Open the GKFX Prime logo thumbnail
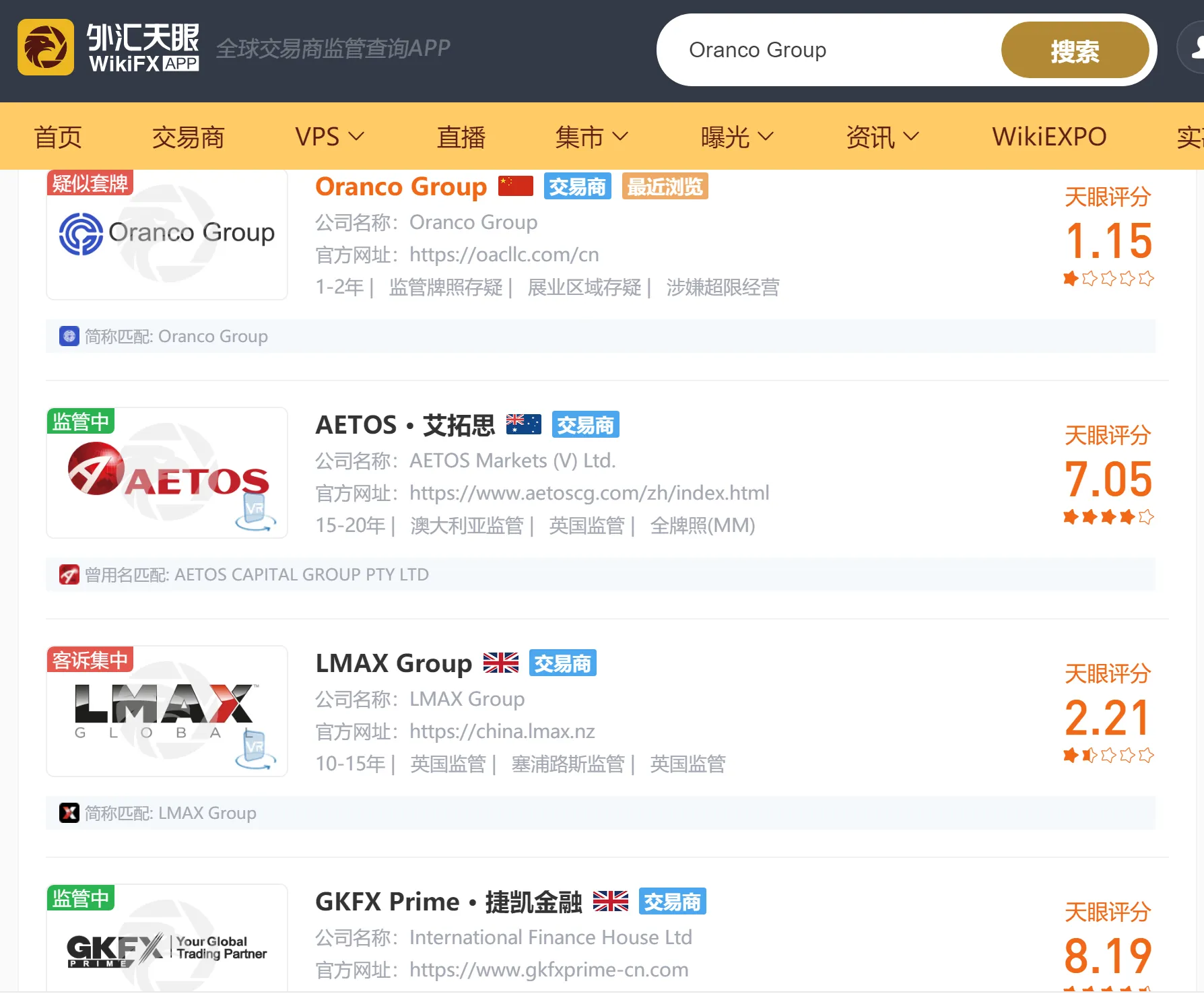The image size is (1204, 998). point(167,939)
